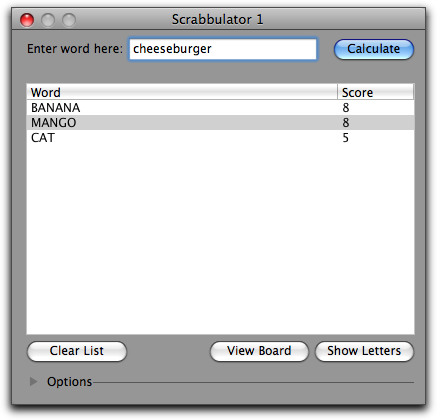
Task: Click the score 8 in MANGO row
Action: 346,123
